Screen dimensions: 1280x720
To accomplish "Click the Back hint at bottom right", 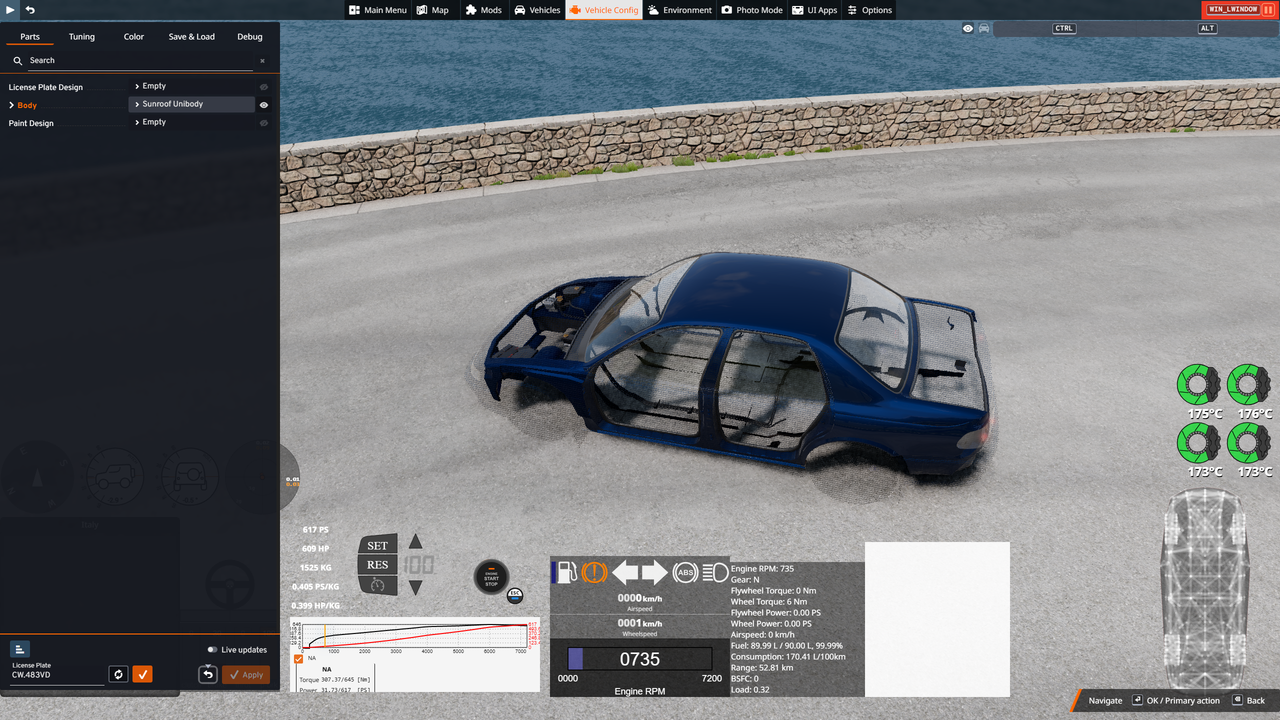I will 1249,701.
